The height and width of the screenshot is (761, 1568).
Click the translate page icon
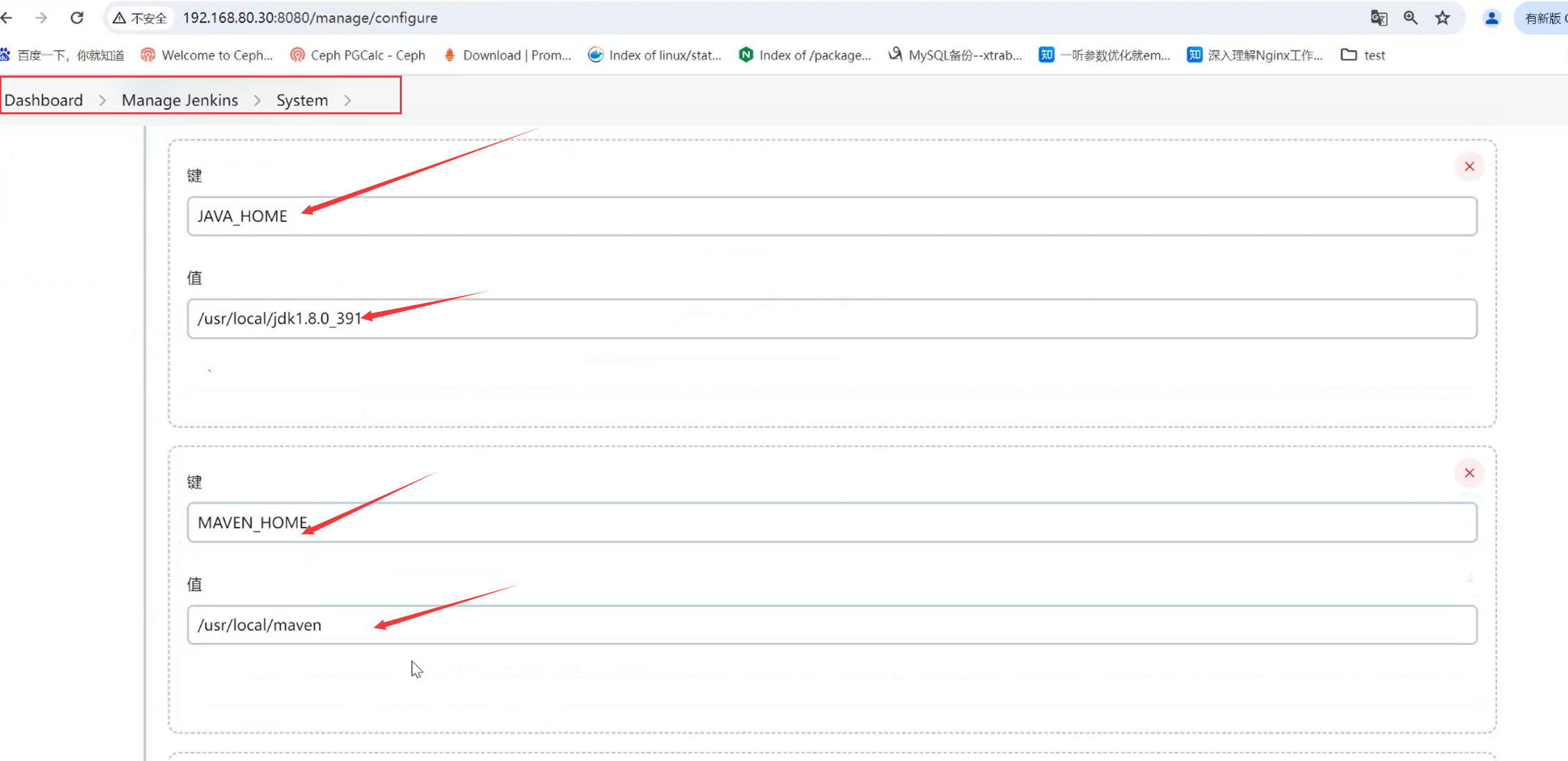click(x=1379, y=18)
